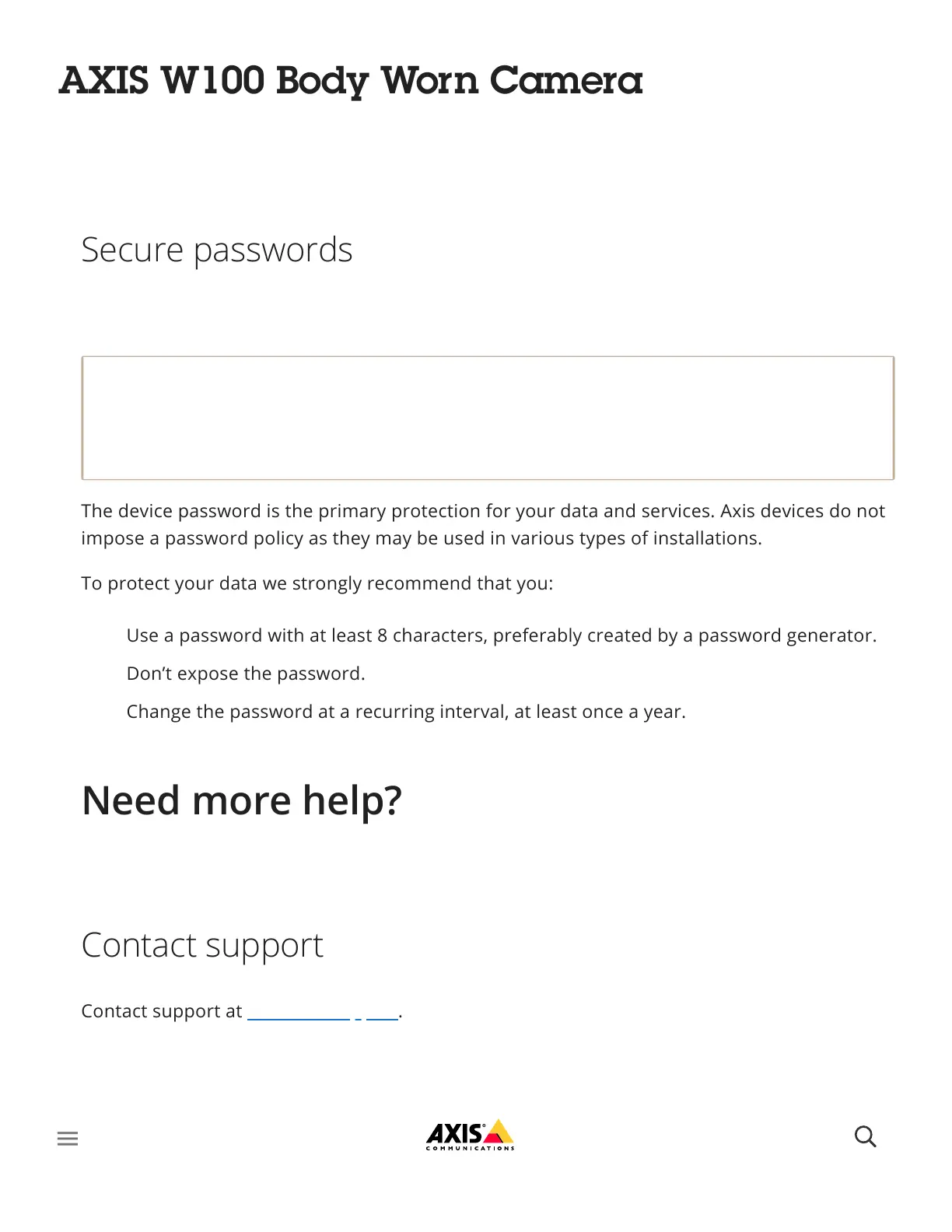Click the Contact support at text
The height and width of the screenshot is (1232, 952).
(x=162, y=1011)
